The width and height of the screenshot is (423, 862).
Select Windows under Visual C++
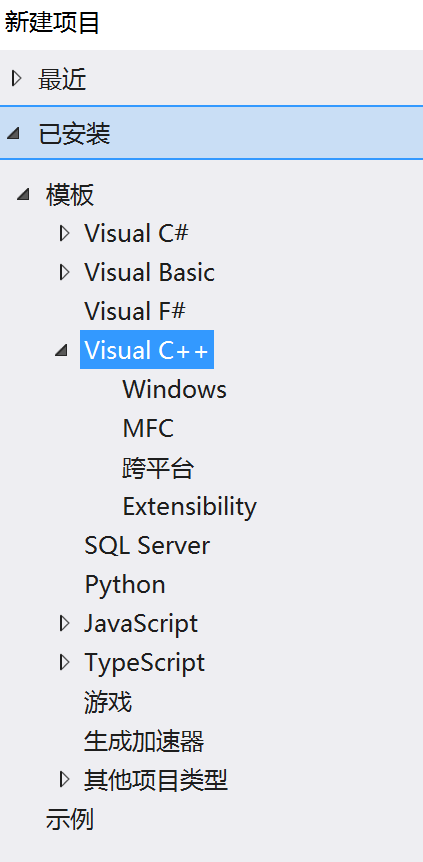point(174,389)
